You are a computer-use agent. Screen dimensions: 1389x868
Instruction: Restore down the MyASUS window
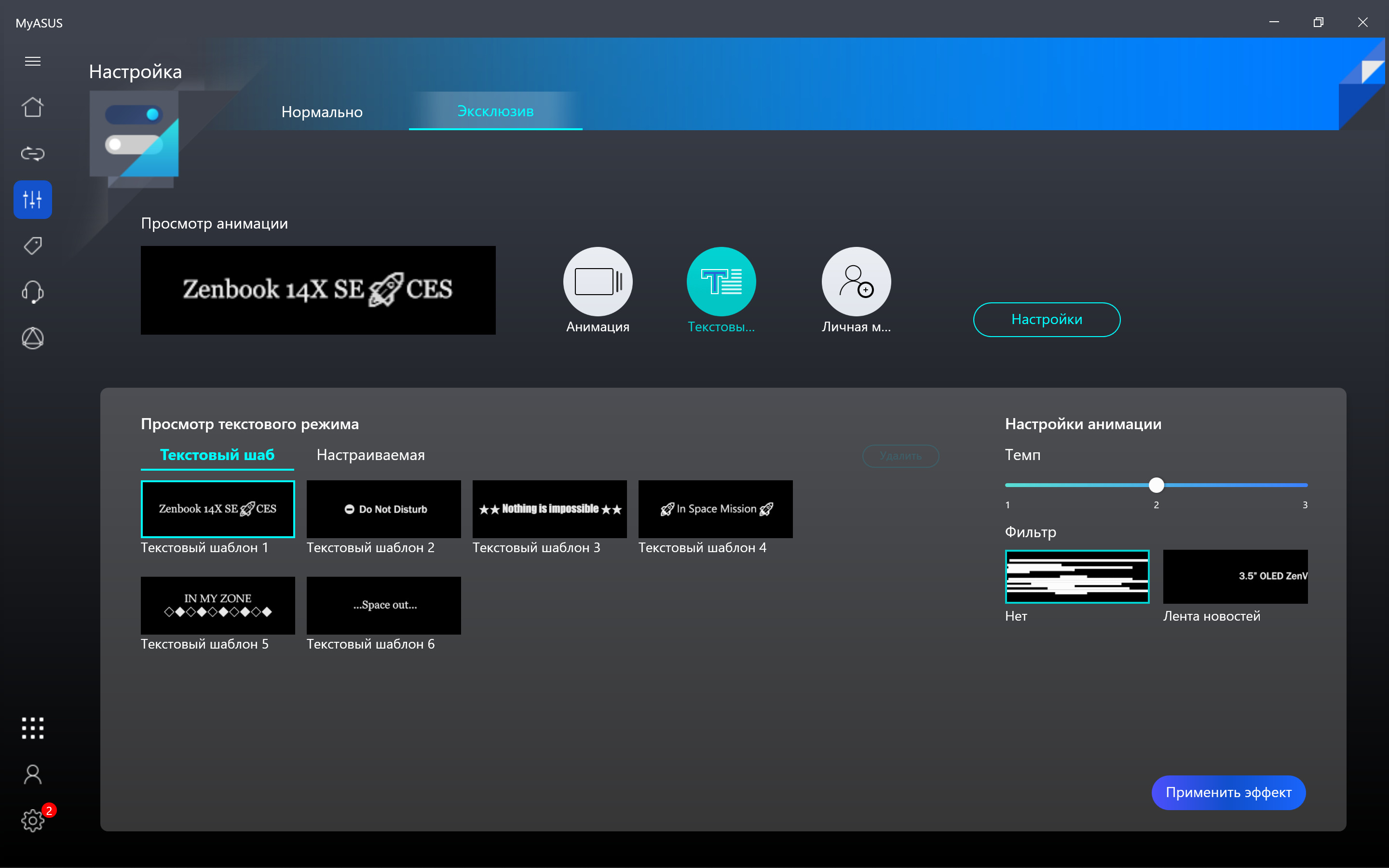tap(1319, 22)
